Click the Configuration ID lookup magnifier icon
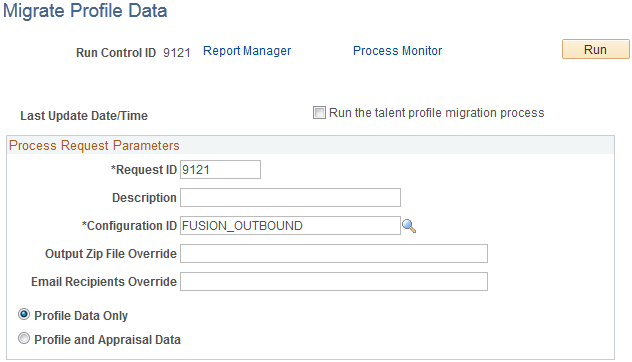Image resolution: width=632 pixels, height=362 pixels. (x=409, y=226)
